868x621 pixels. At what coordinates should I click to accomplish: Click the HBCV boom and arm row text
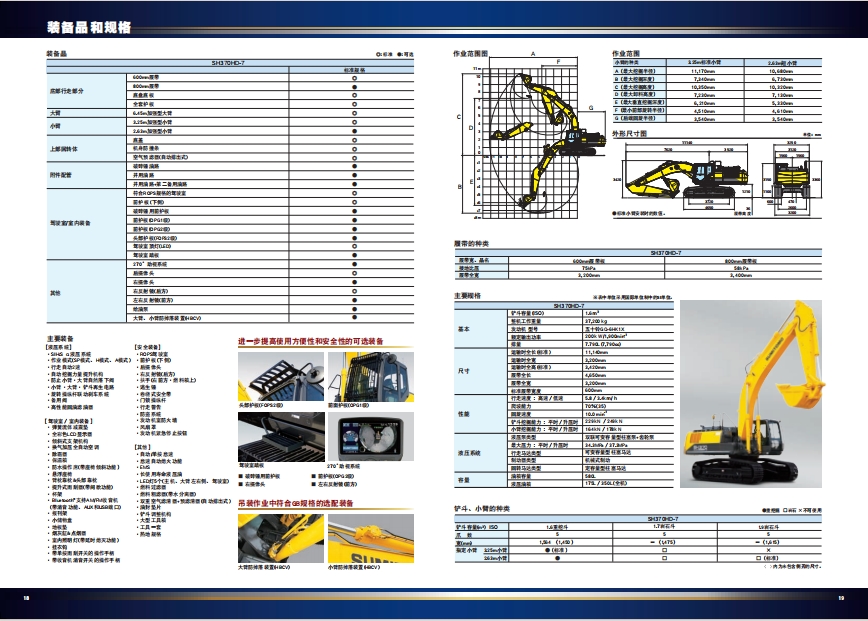click(x=167, y=318)
